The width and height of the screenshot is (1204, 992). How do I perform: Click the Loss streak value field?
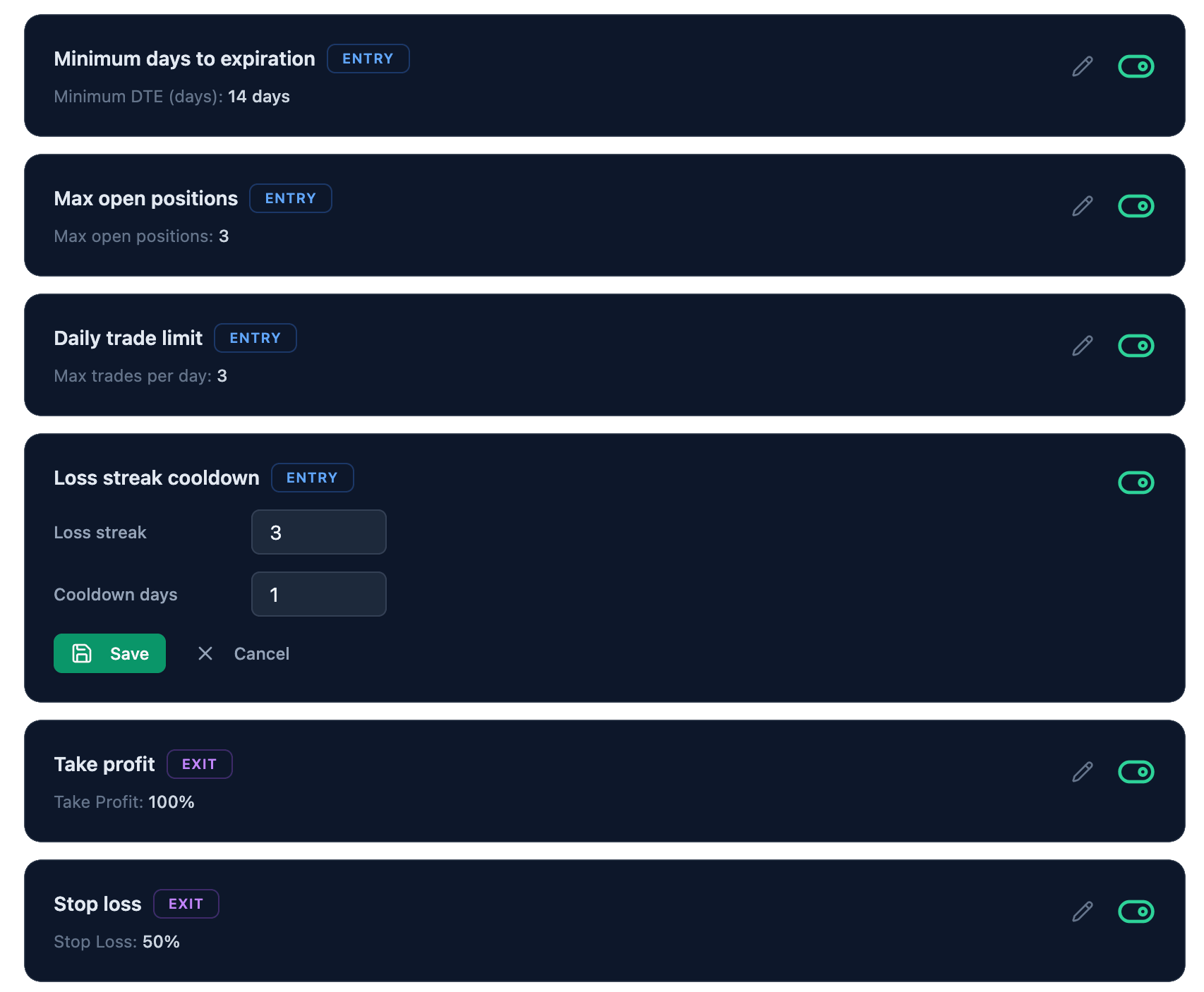pos(318,532)
